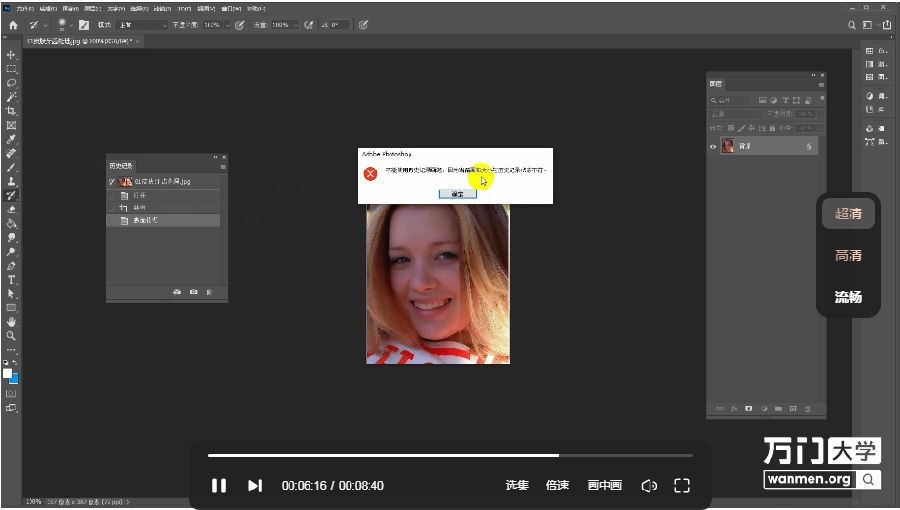The height and width of the screenshot is (510, 900).
Task: Choose 超清 video quality
Action: pos(848,214)
